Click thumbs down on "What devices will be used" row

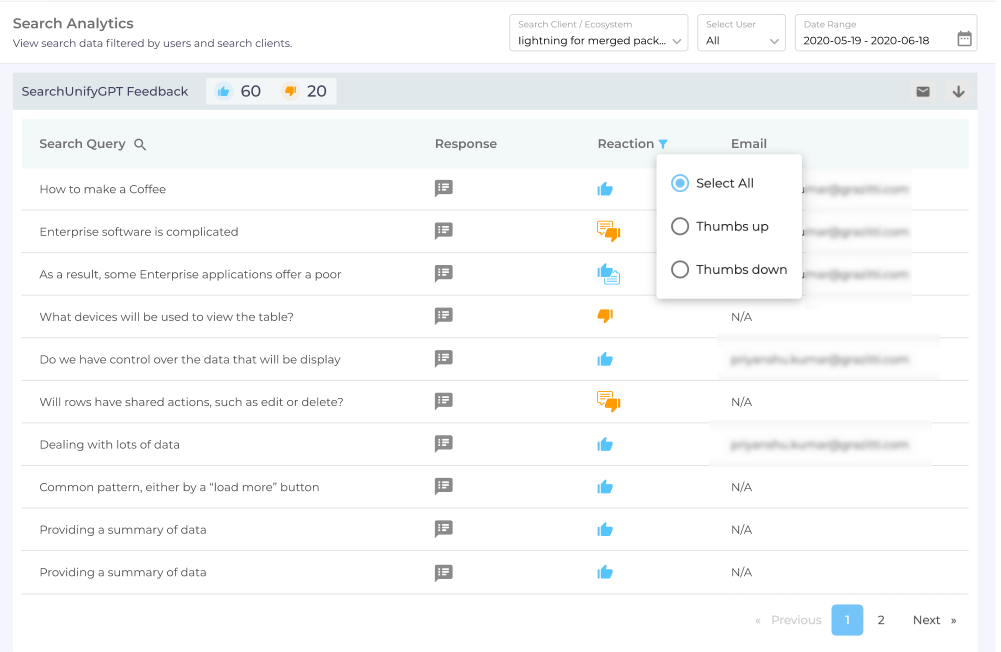pos(604,316)
